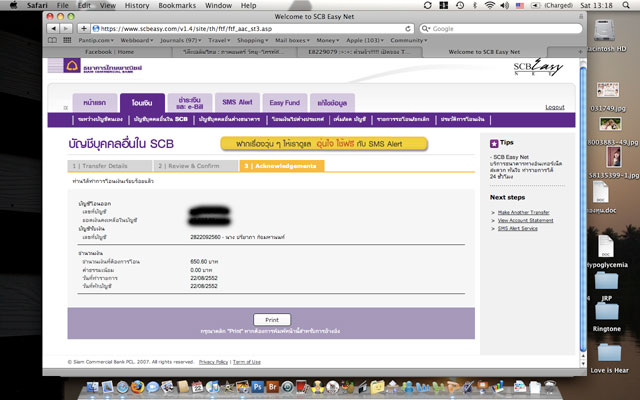Viewport: 640px width, 400px height.
Task: Open the SMS Alert page tab
Action: (237, 102)
